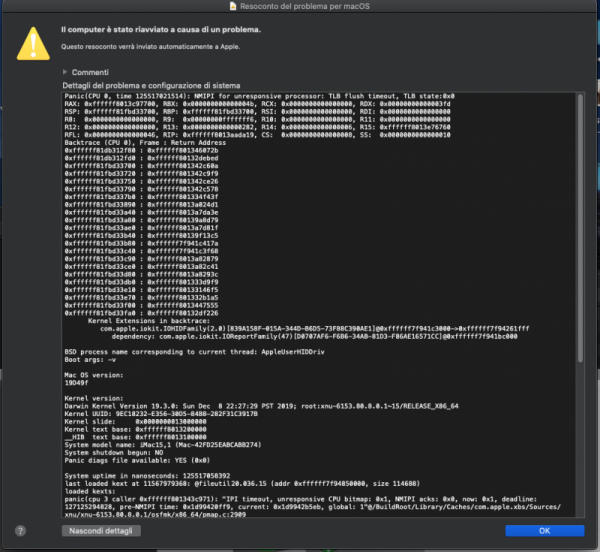Screen dimensions: 600x552
Task: Click 'Dettagli del problema e configurazione' label
Action: [152, 86]
